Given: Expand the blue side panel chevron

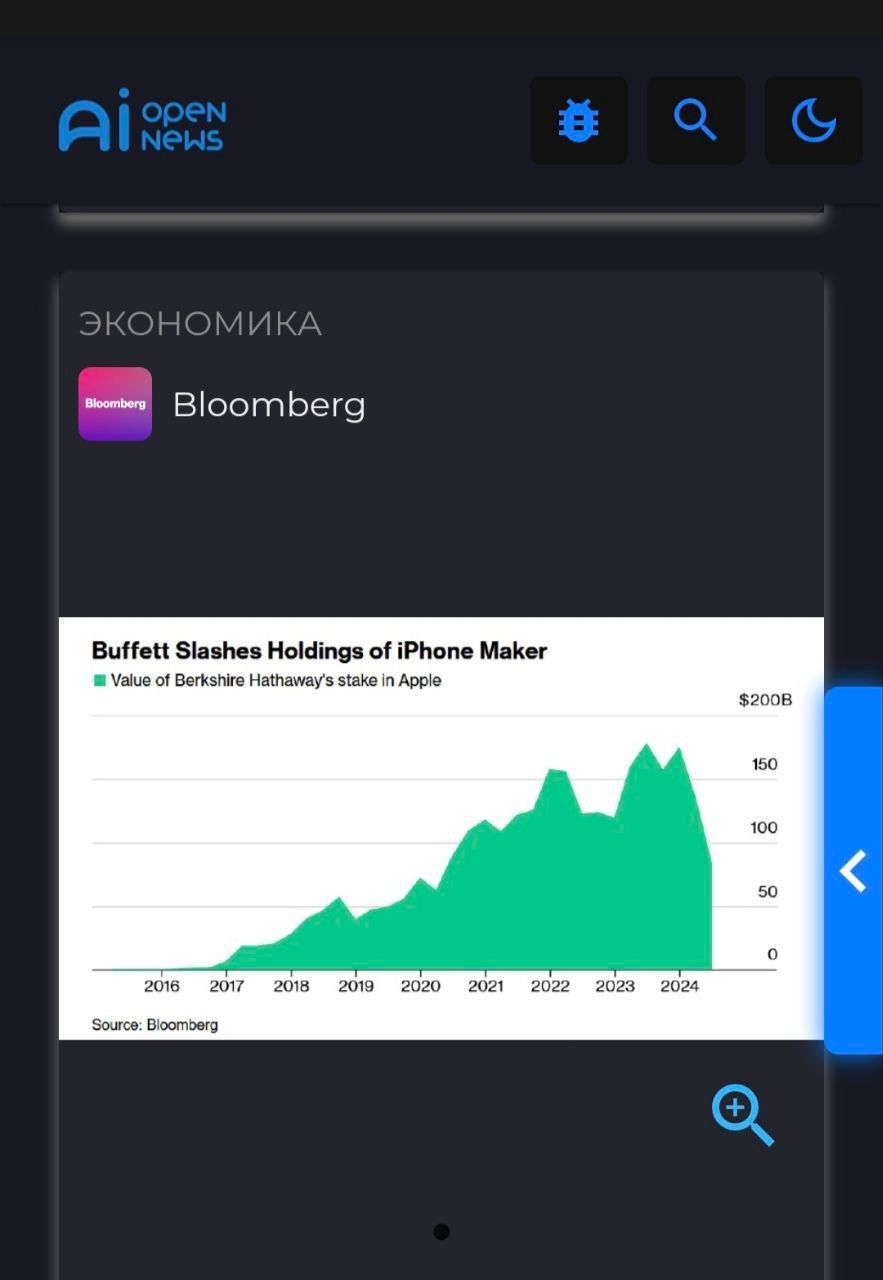Looking at the screenshot, I should tap(853, 870).
